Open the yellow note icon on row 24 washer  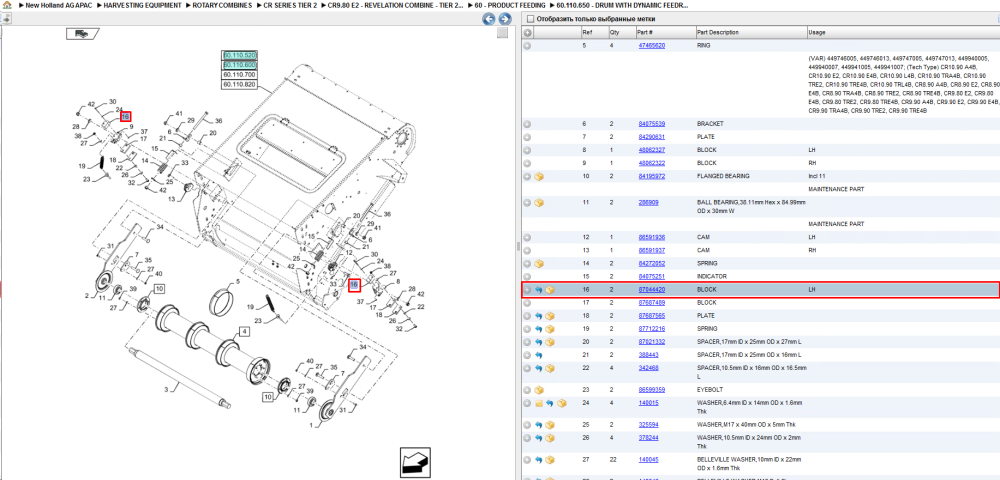(x=539, y=404)
